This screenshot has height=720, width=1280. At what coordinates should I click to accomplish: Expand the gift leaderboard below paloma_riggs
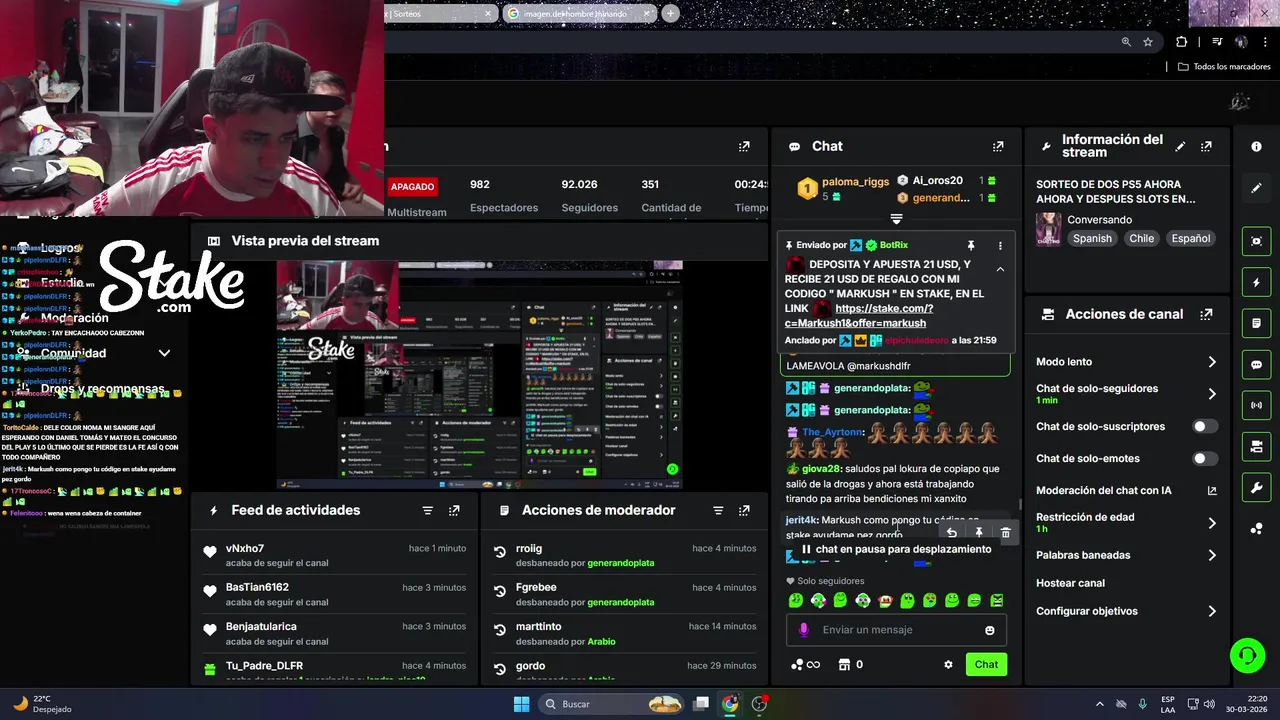click(896, 218)
